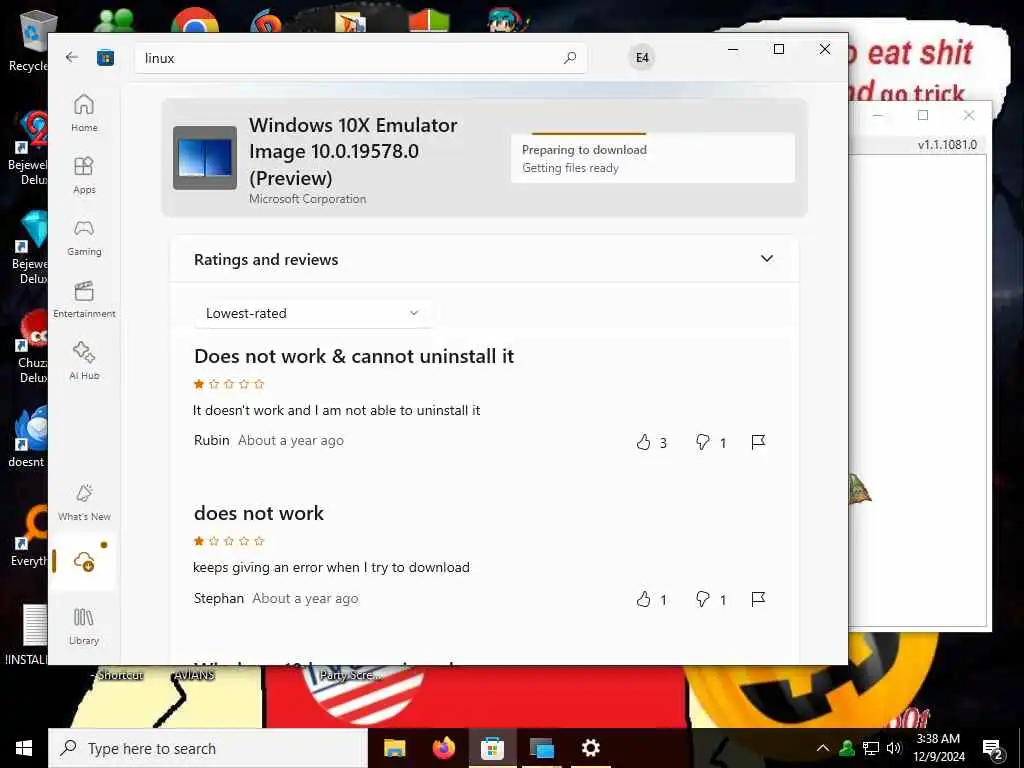The image size is (1024, 768).
Task: Select the Chuzzle Deluxe desktop shortcut
Action: (31, 347)
